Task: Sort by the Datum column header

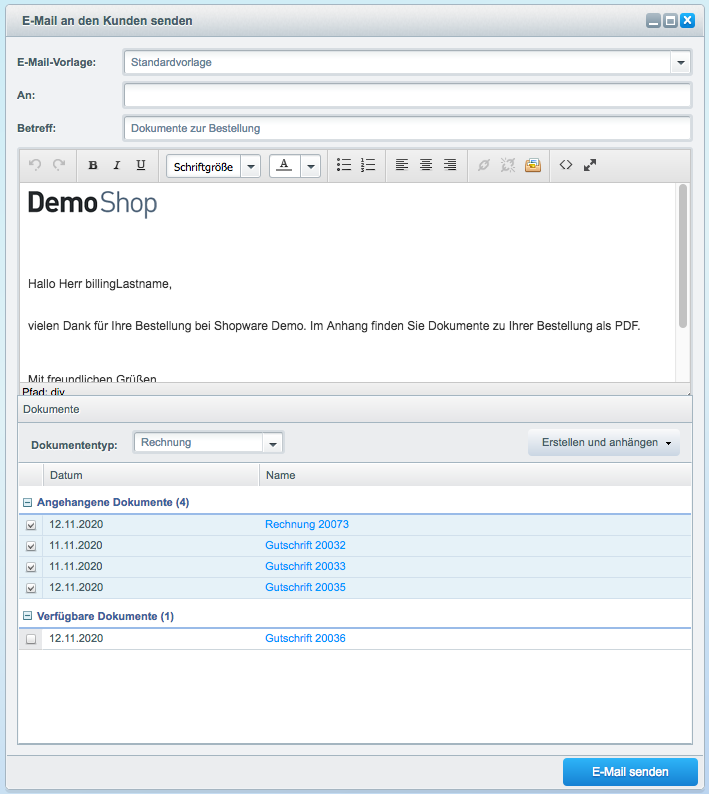Action: coord(150,475)
